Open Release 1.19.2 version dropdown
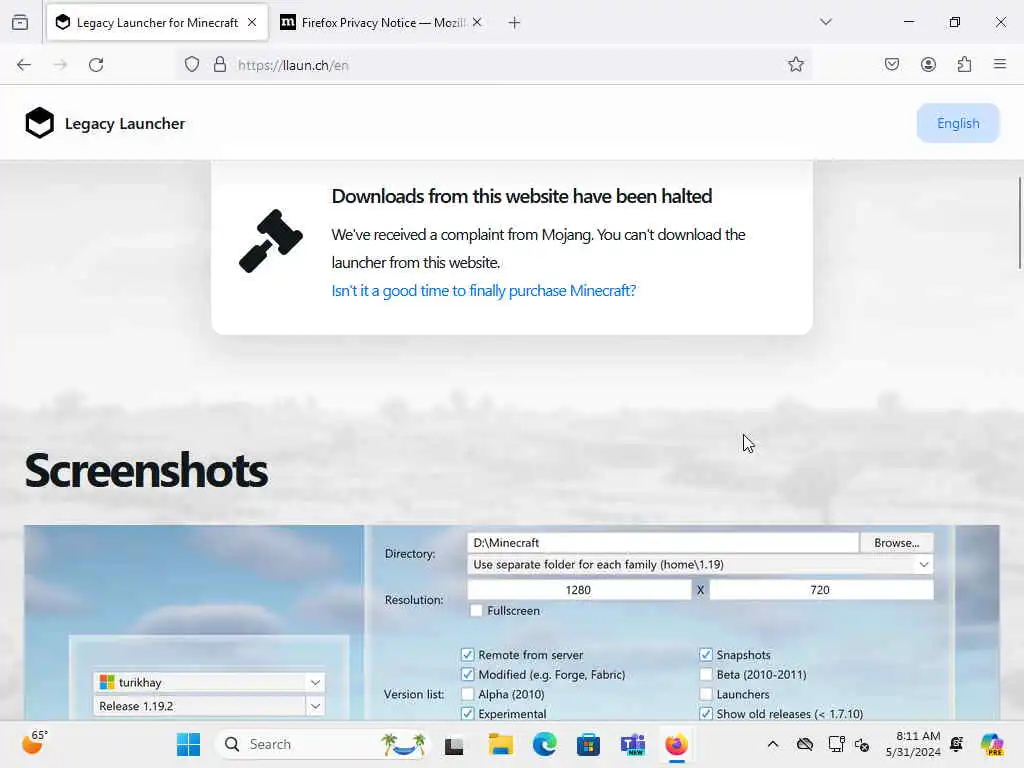1024x768 pixels. pos(209,706)
